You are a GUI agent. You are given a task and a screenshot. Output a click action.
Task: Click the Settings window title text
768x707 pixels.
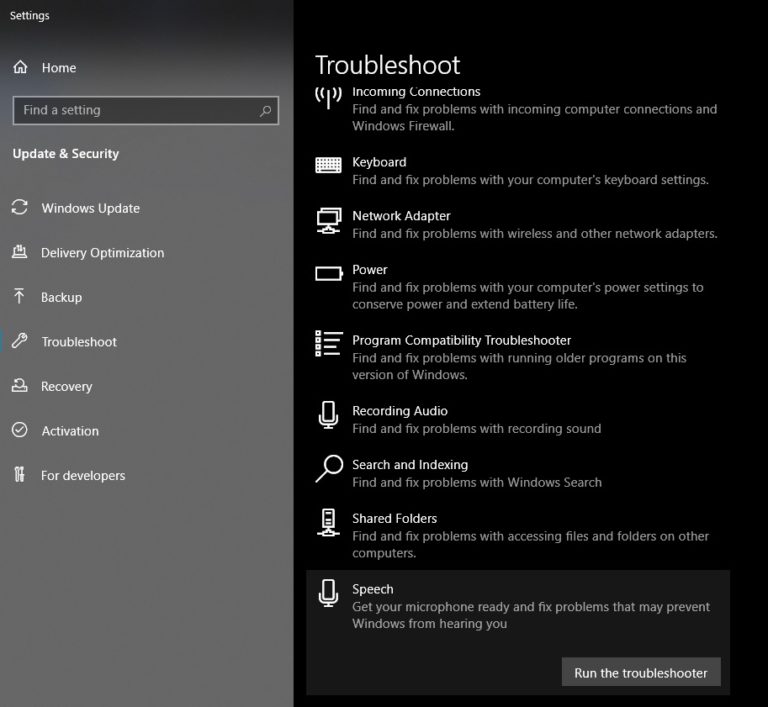tap(29, 16)
